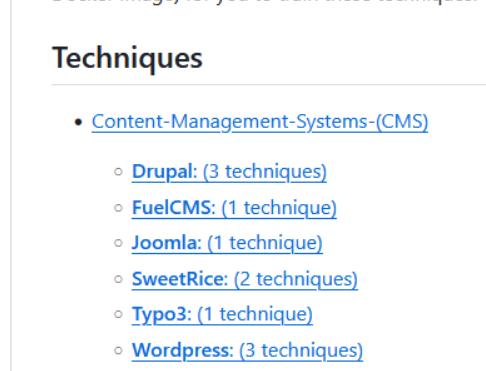This screenshot has width=486, height=371.
Task: Select the Typo3 (1 technique) link
Action: click(222, 314)
